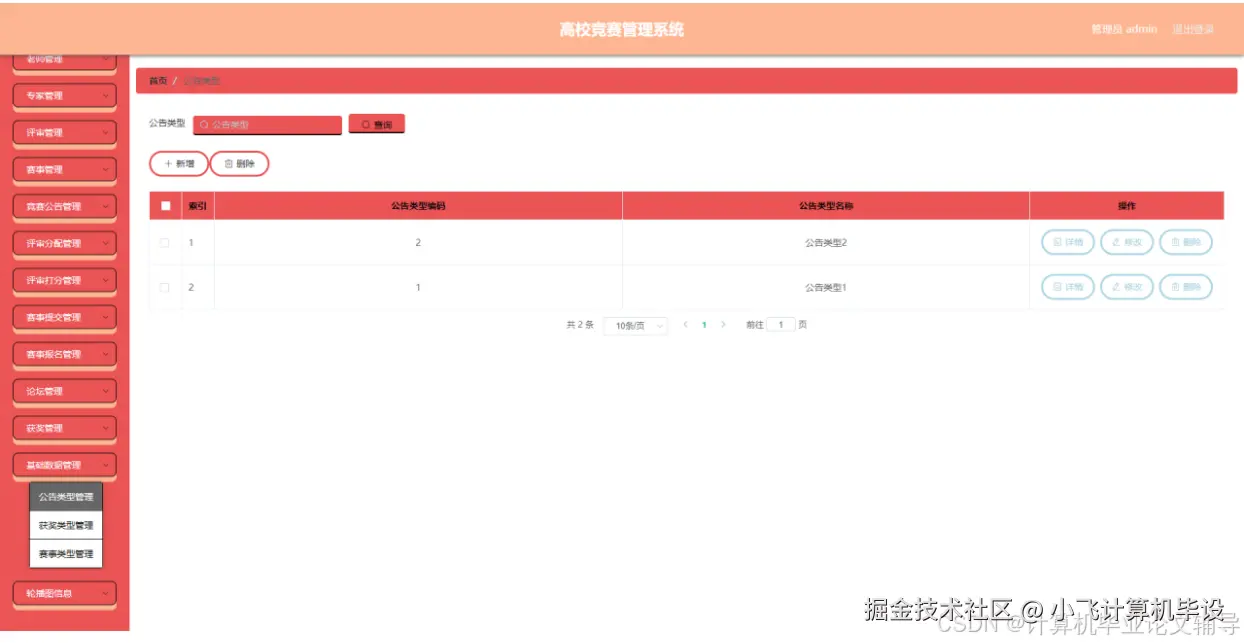Open the 赛事类型管理 submenu item
The image size is (1244, 643).
click(x=66, y=554)
